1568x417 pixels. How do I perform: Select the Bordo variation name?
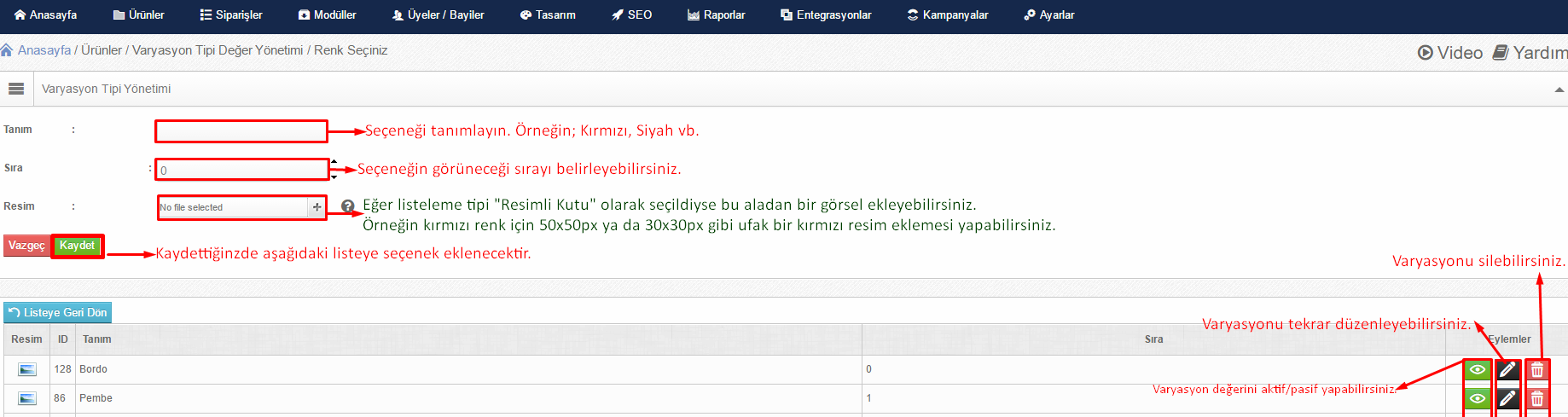click(93, 369)
